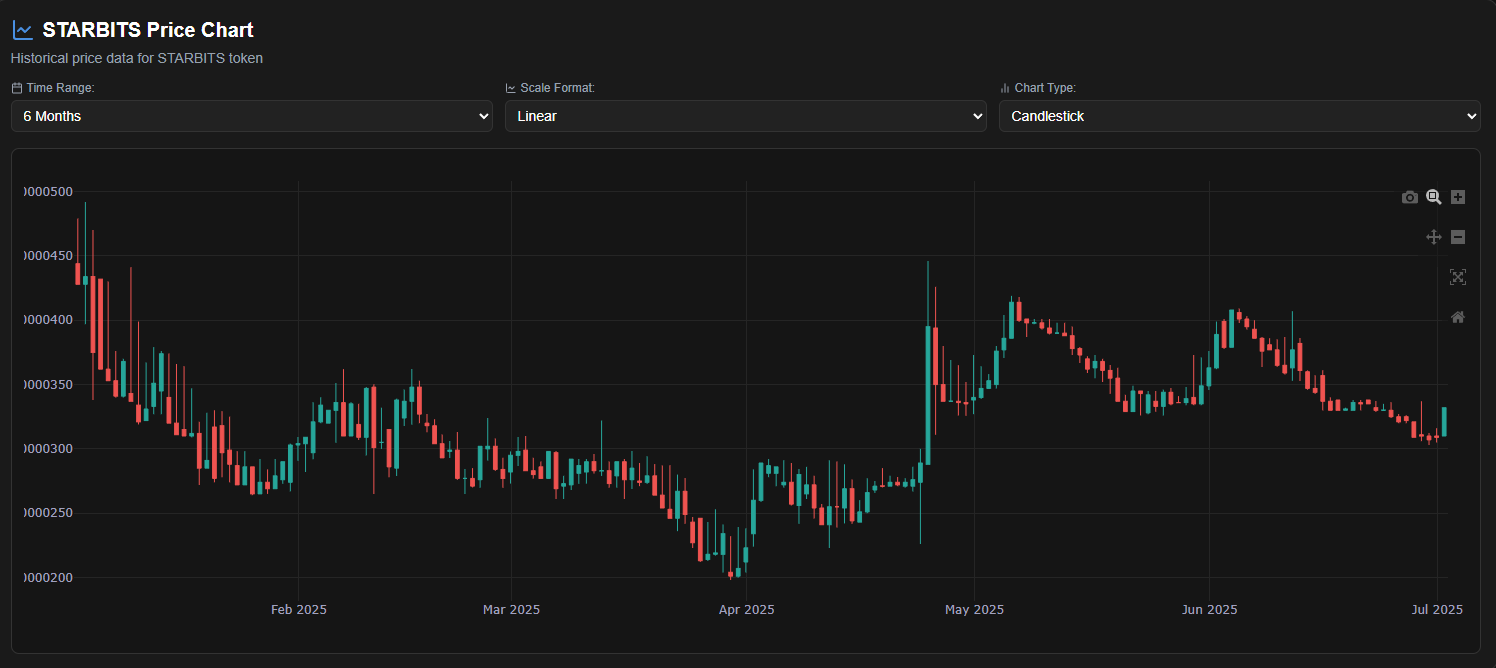The height and width of the screenshot is (668, 1496).
Task: Click the 0000400 y-axis label
Action: tap(48, 320)
